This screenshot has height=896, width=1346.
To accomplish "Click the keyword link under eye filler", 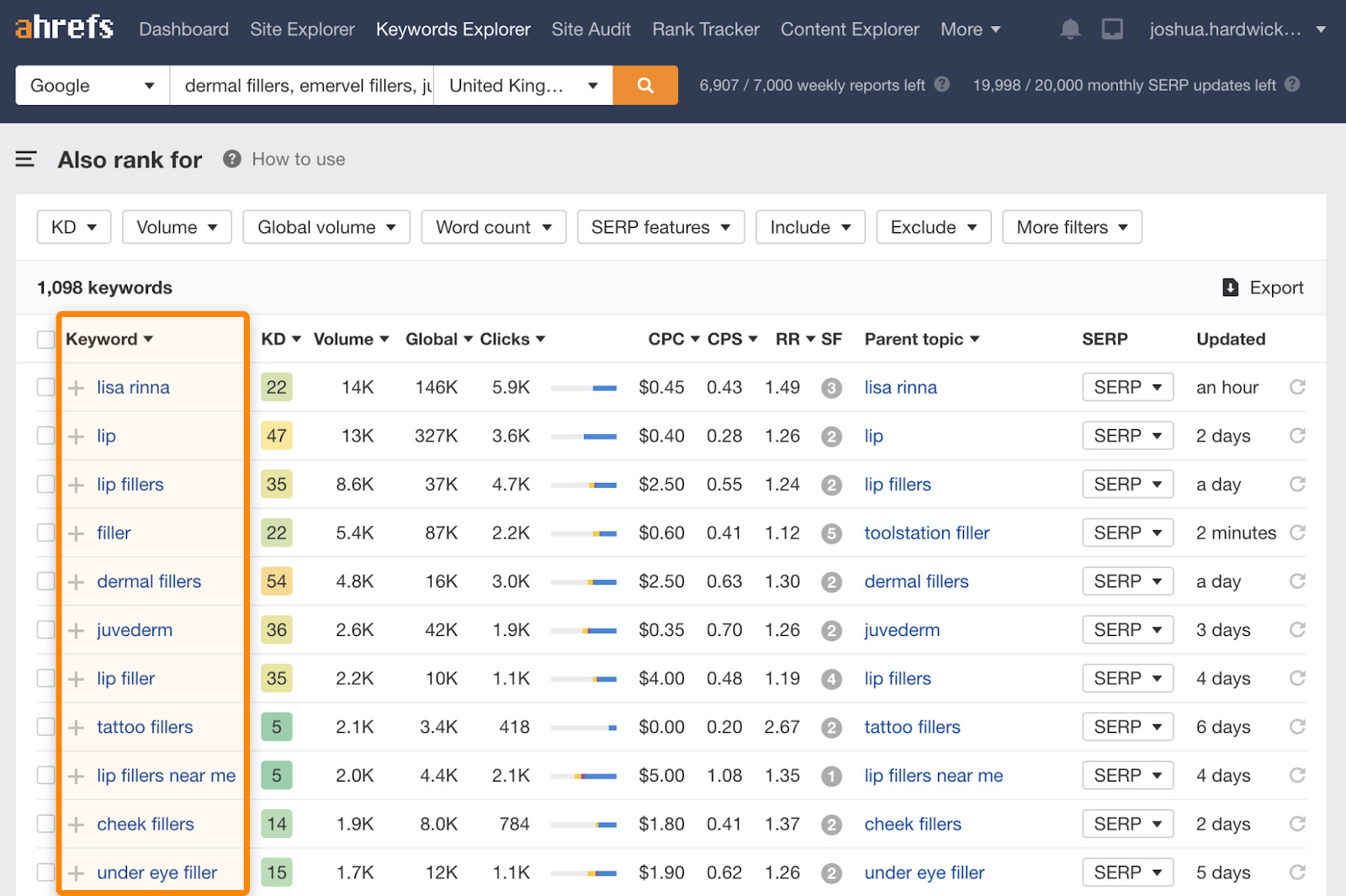I will click(156, 872).
